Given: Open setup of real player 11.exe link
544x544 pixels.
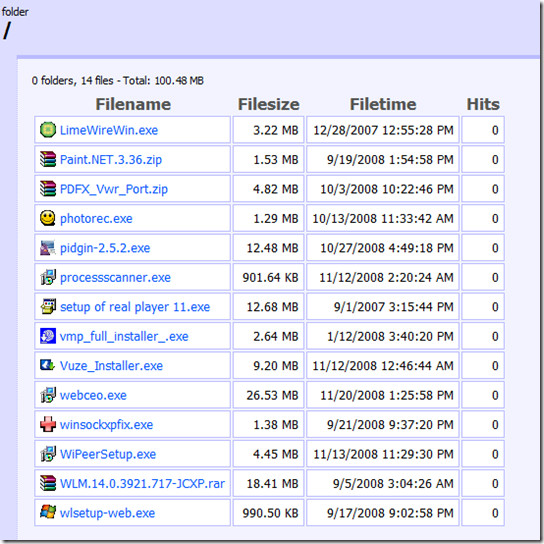Looking at the screenshot, I should (135, 307).
